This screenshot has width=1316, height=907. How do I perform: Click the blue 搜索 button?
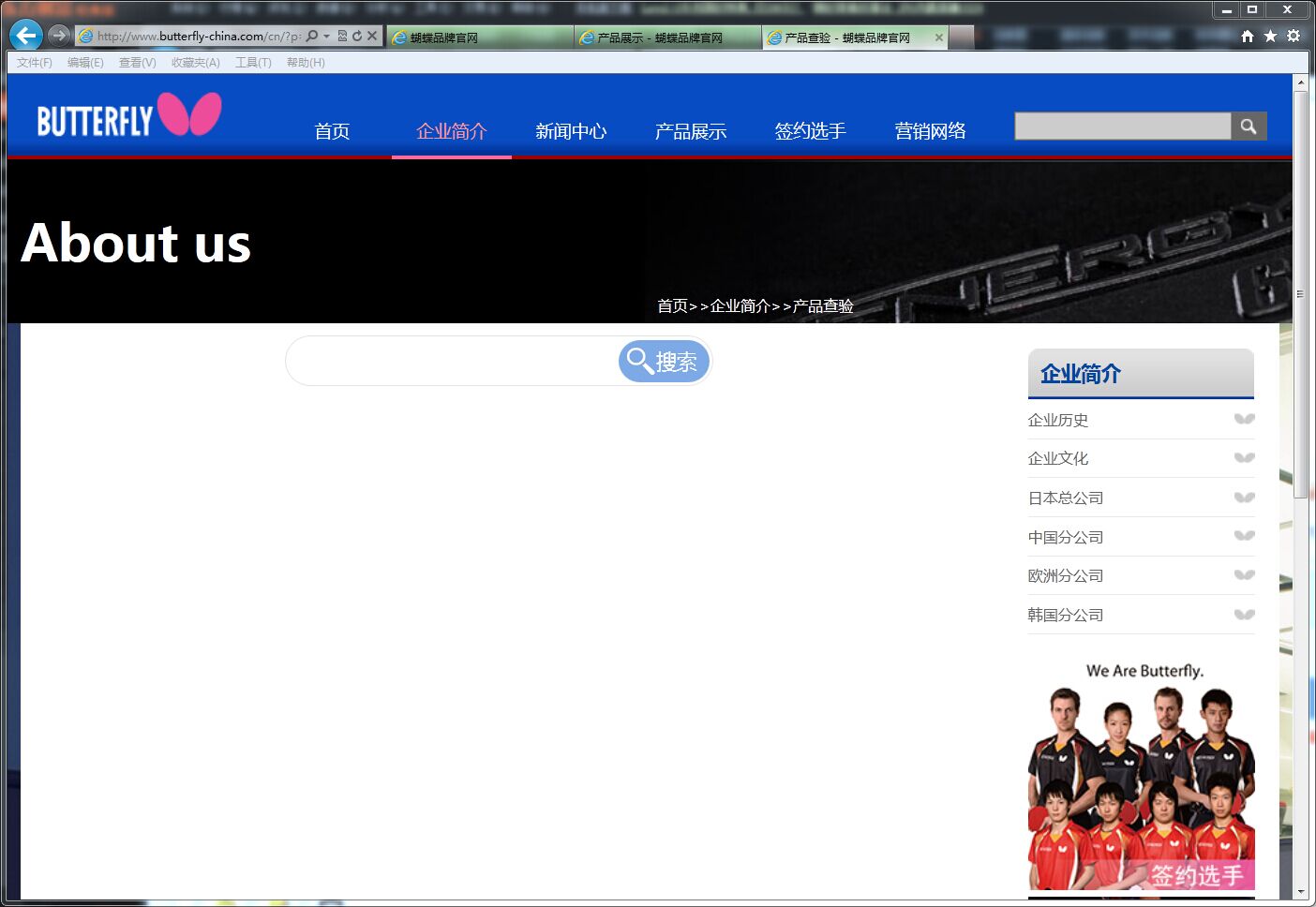point(664,361)
